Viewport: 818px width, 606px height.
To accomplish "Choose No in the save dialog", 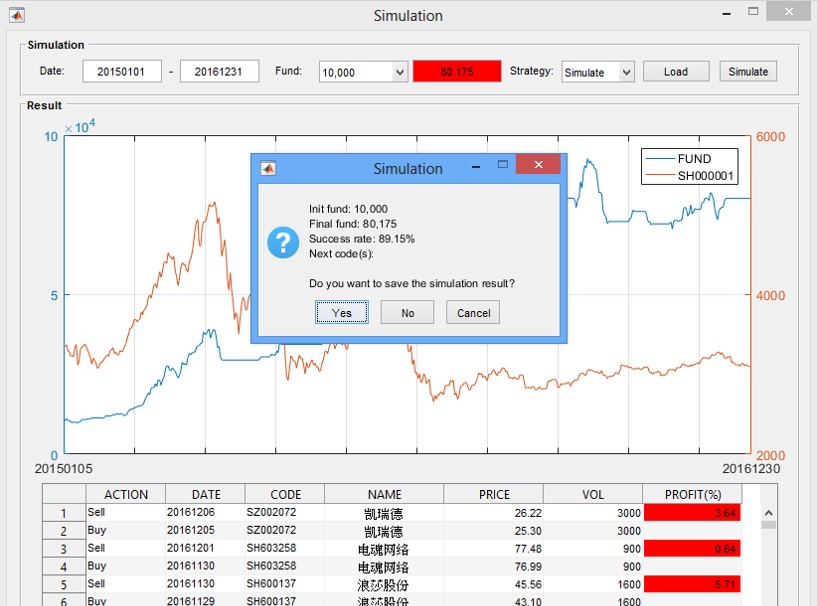I will point(407,313).
